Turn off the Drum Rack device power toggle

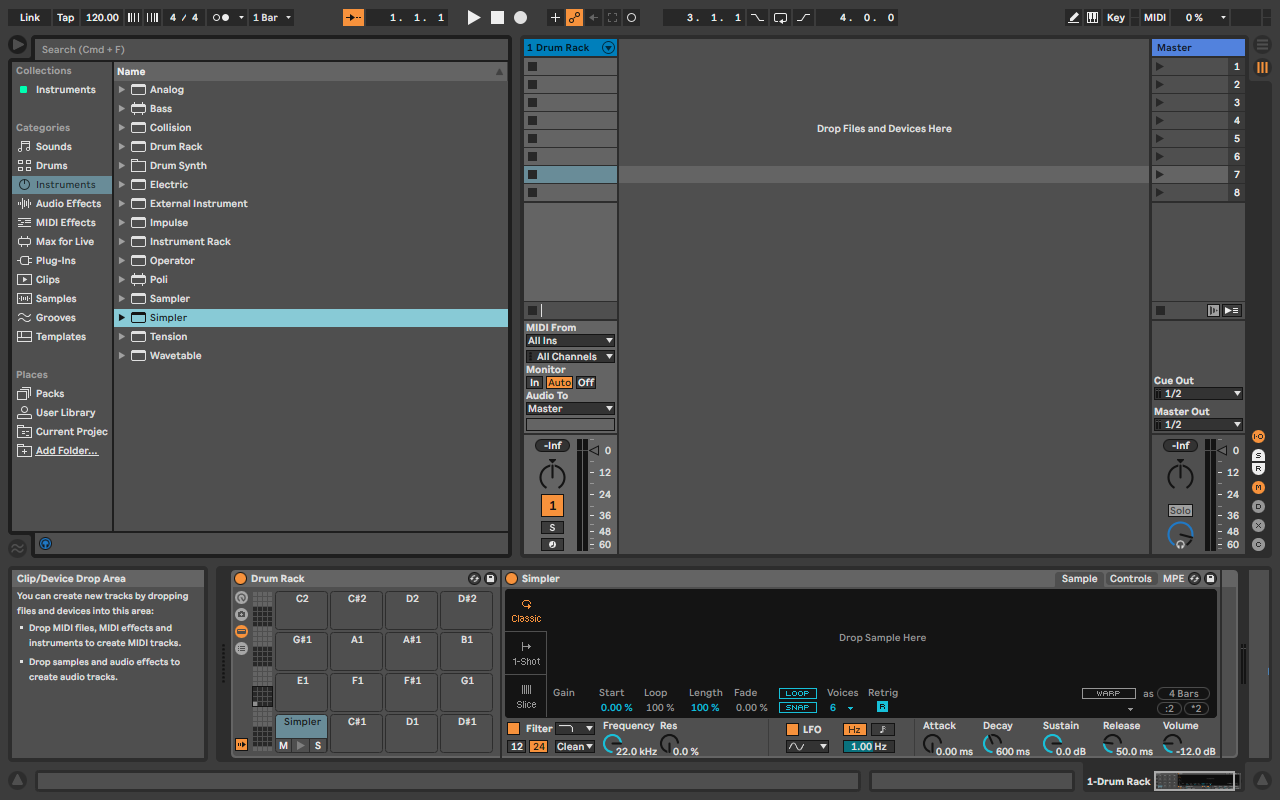[x=239, y=578]
